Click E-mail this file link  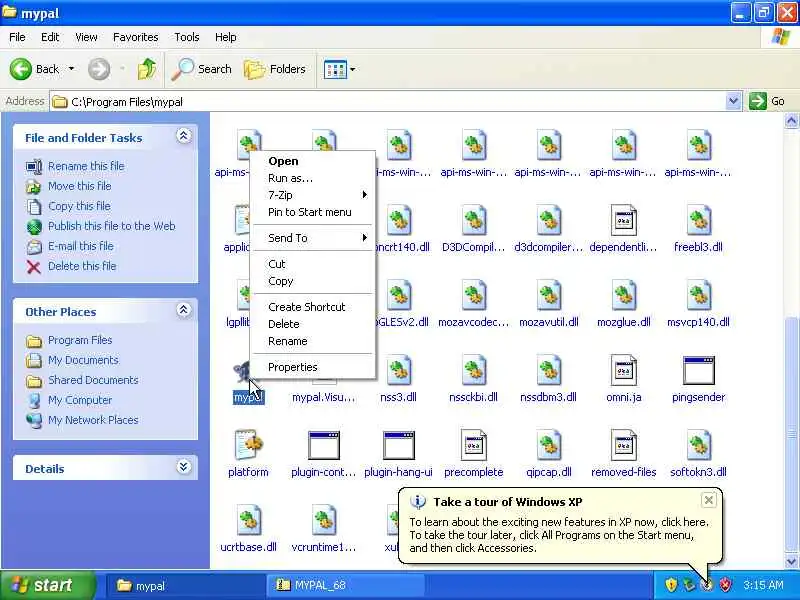(81, 246)
